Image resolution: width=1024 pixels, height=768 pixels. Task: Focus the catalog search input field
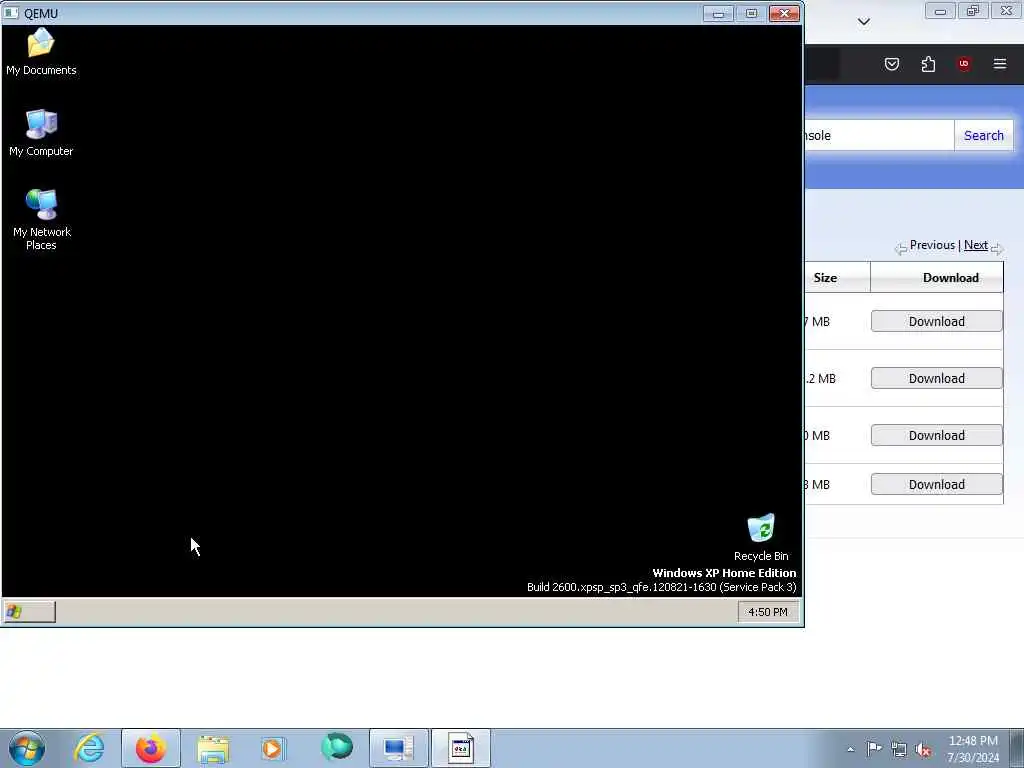(879, 135)
